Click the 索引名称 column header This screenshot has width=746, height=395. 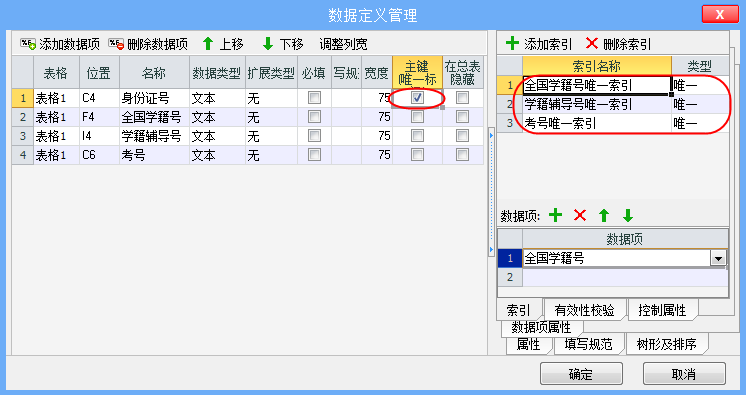pyautogui.click(x=597, y=66)
